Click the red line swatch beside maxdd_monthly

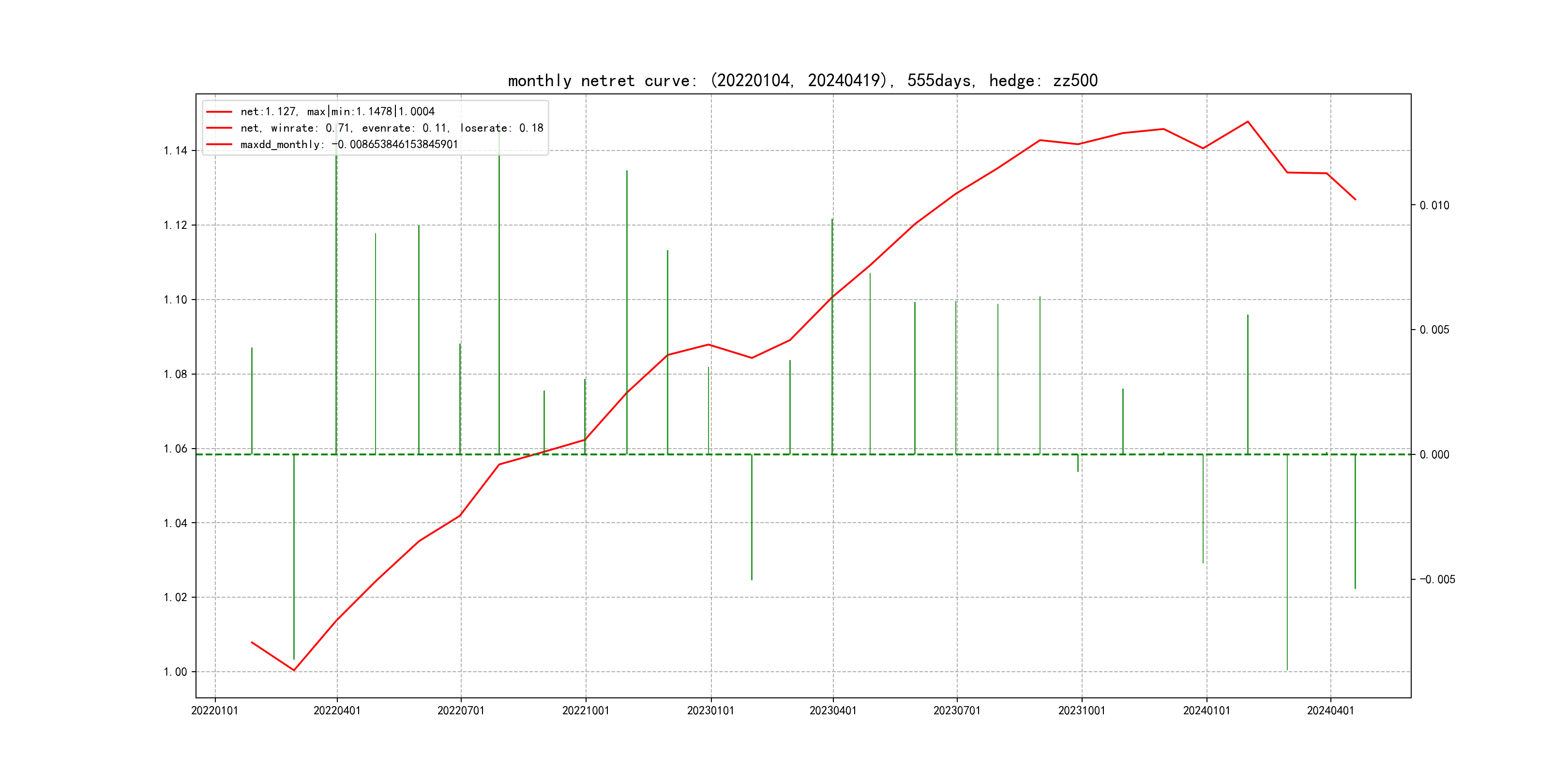[x=219, y=144]
